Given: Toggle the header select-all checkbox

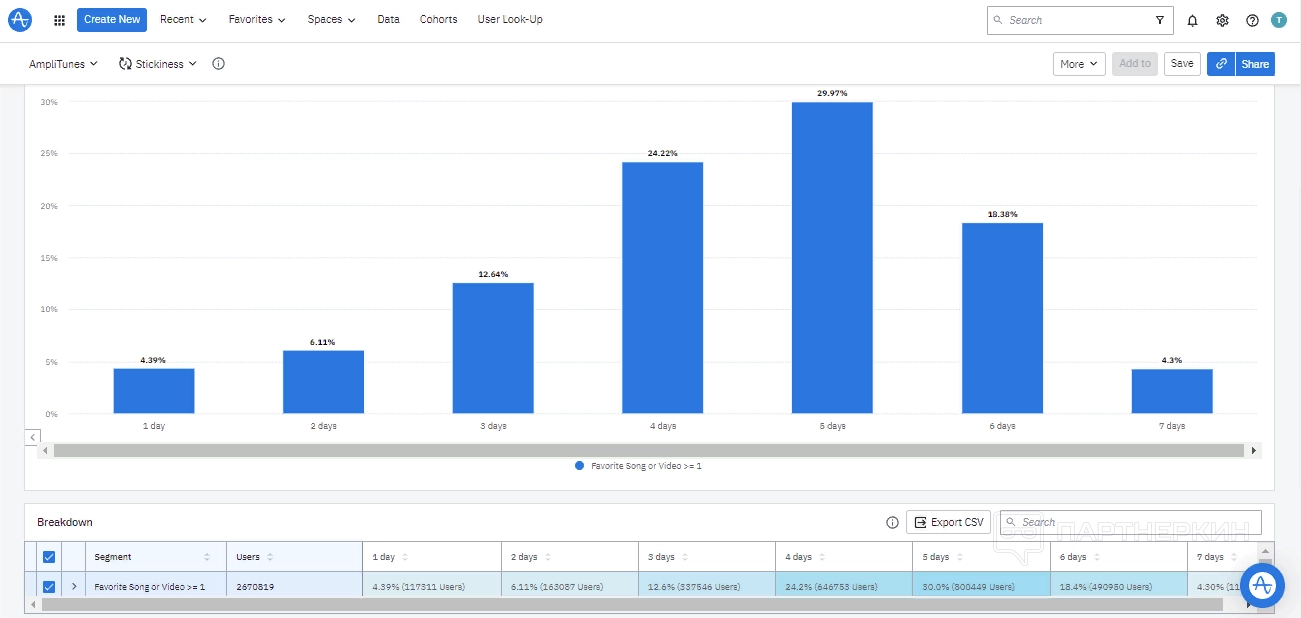Looking at the screenshot, I should point(48,557).
